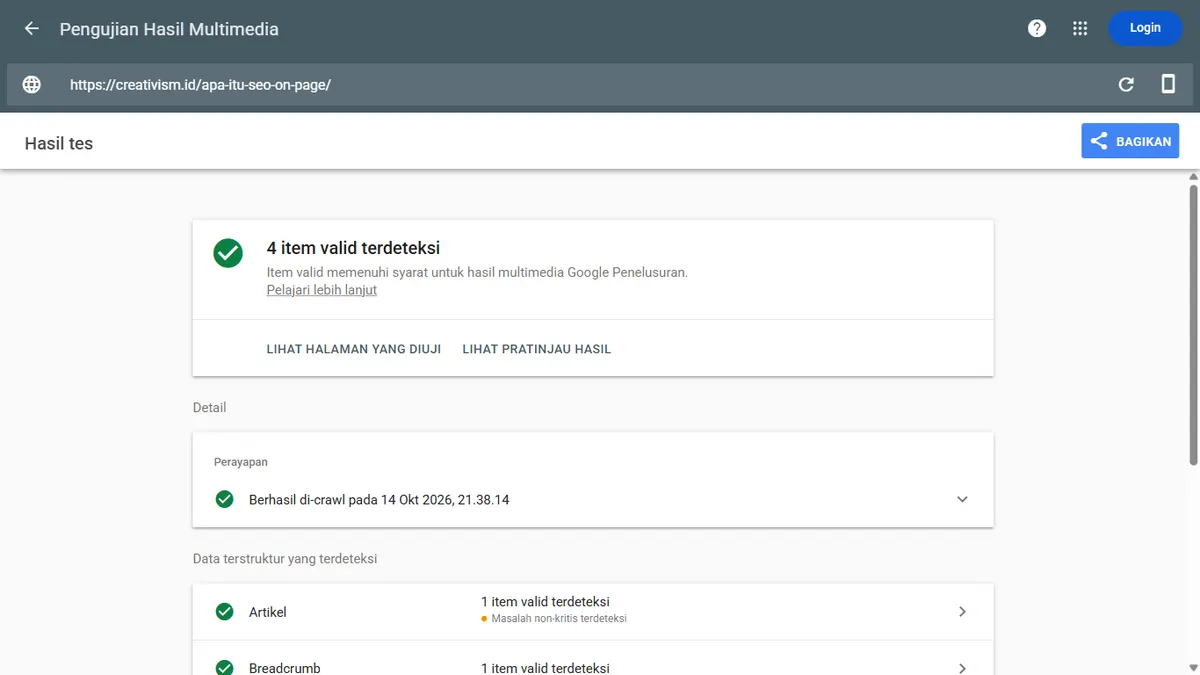Rerun test with the refresh icon
The image size is (1200, 675).
click(x=1126, y=85)
